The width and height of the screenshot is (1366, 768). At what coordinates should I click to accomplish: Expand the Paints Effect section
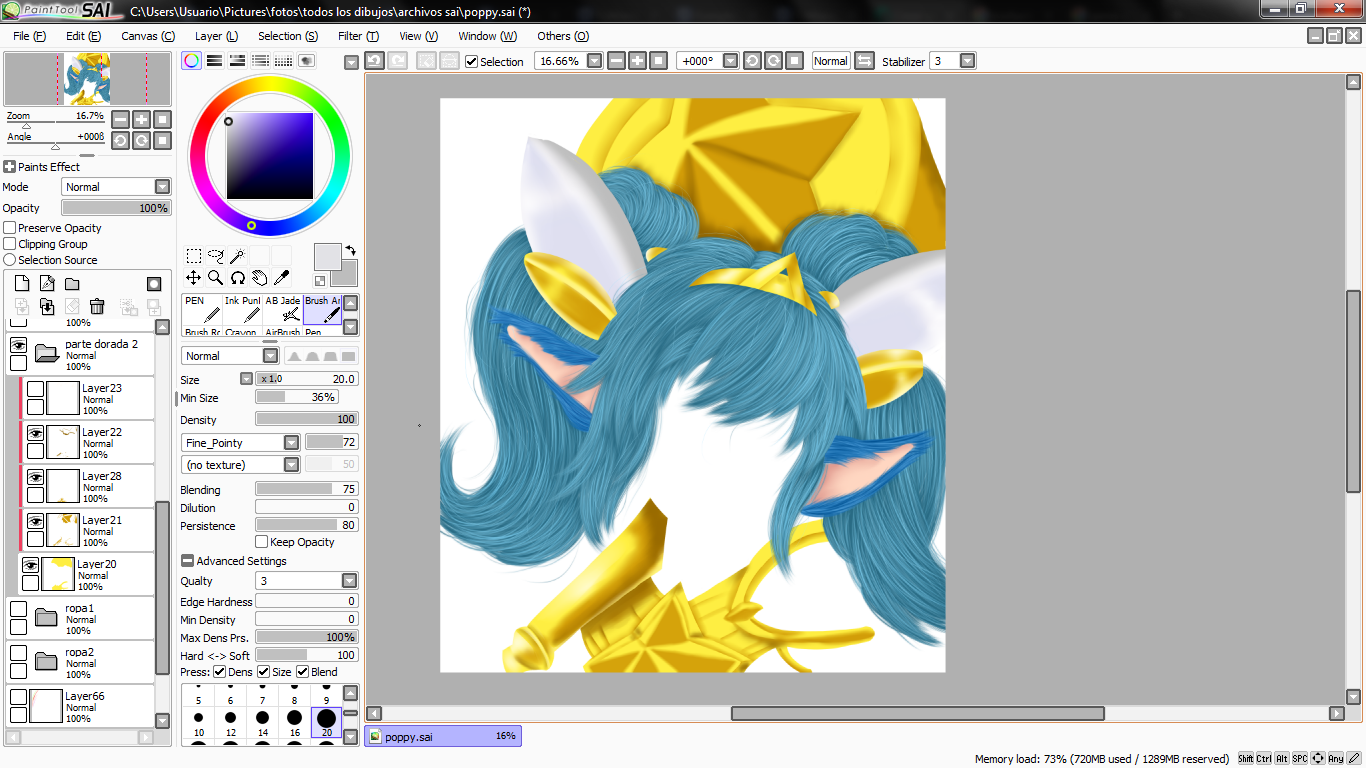click(10, 167)
